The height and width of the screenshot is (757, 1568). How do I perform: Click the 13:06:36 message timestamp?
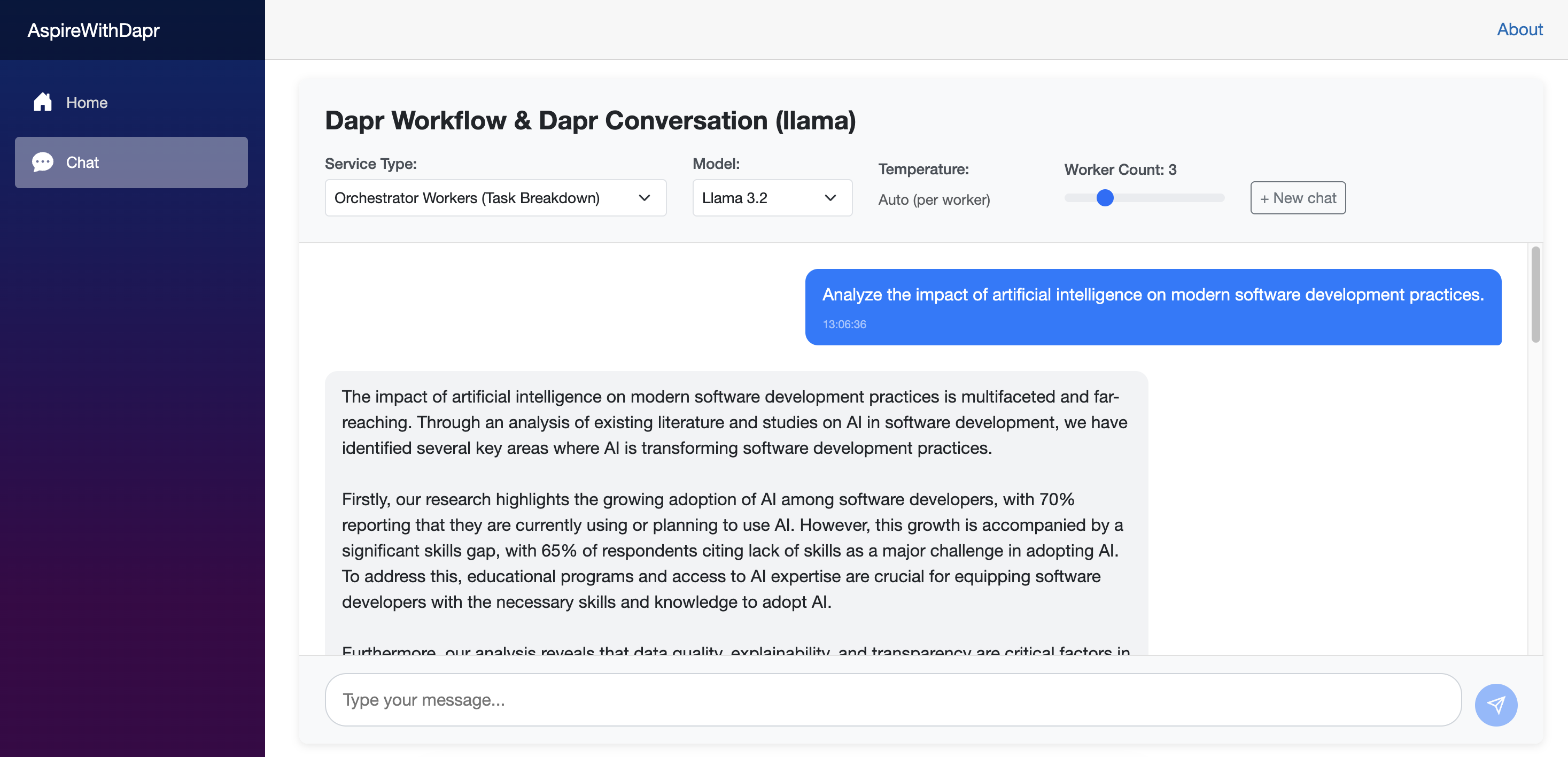click(x=844, y=325)
